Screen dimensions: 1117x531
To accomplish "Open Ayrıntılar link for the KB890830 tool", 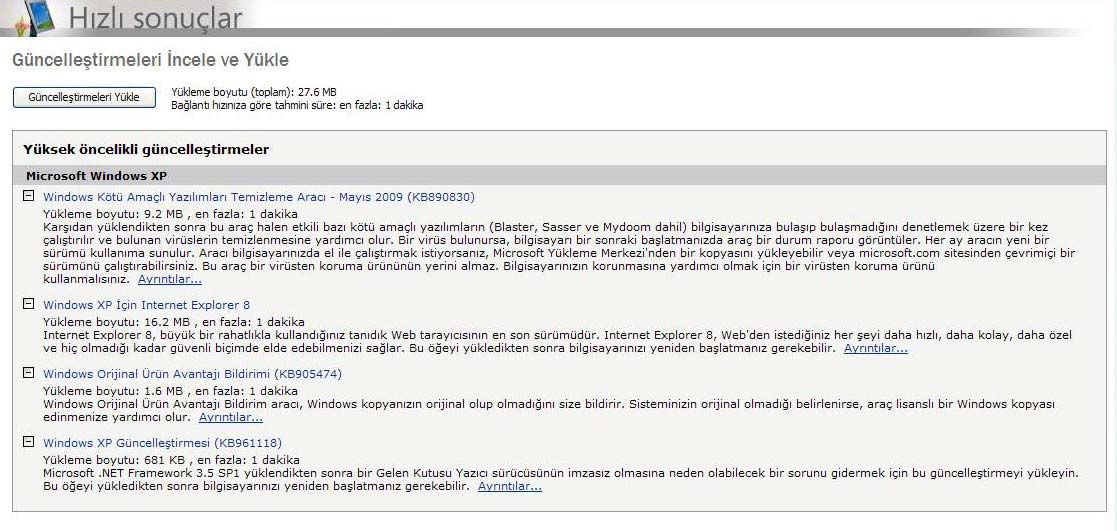I will (x=170, y=279).
